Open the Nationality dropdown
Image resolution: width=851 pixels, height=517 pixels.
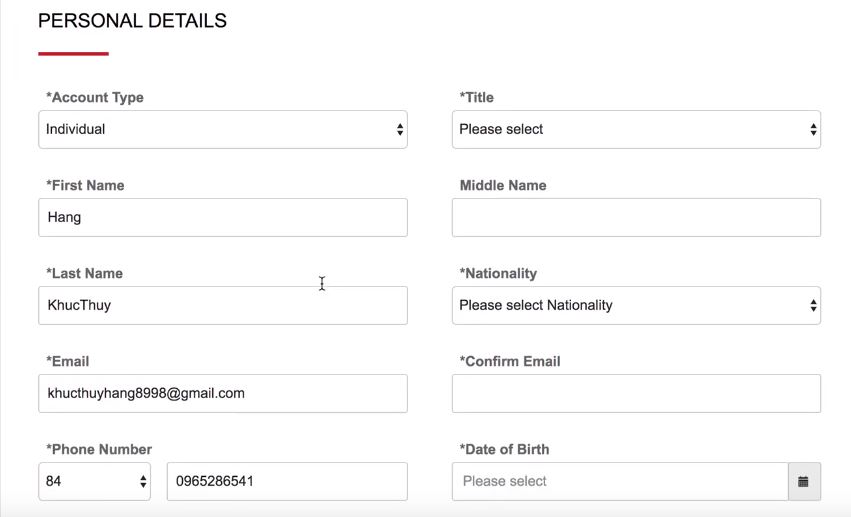pos(636,305)
